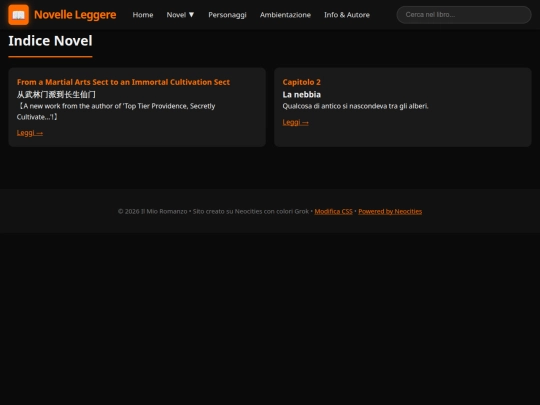This screenshot has width=540, height=405.
Task: Select the 'Indice Novel' page heading
Action: click(50, 41)
